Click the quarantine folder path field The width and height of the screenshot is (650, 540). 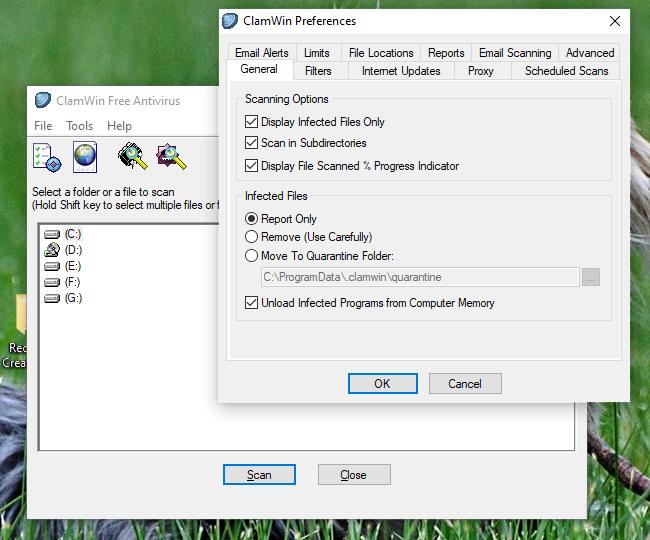(420, 277)
